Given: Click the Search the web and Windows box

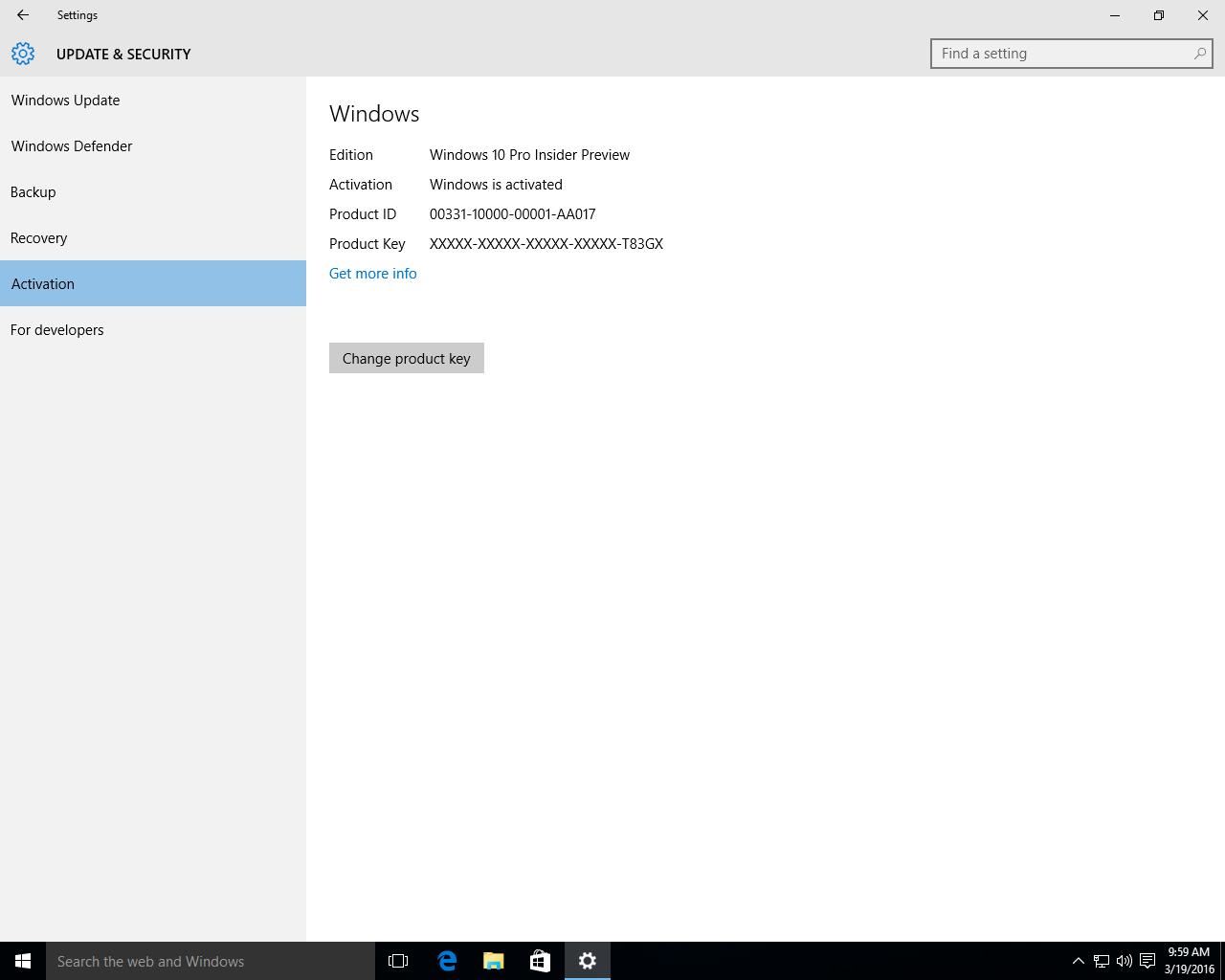Looking at the screenshot, I should [x=211, y=961].
